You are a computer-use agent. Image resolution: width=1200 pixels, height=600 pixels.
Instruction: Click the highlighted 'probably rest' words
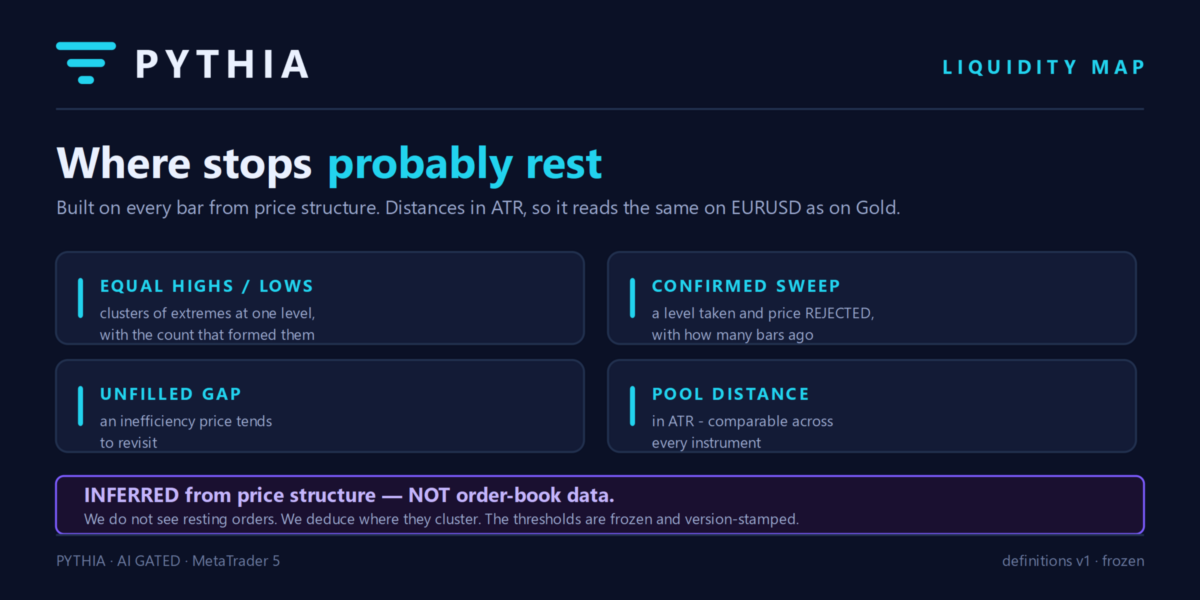click(x=465, y=165)
